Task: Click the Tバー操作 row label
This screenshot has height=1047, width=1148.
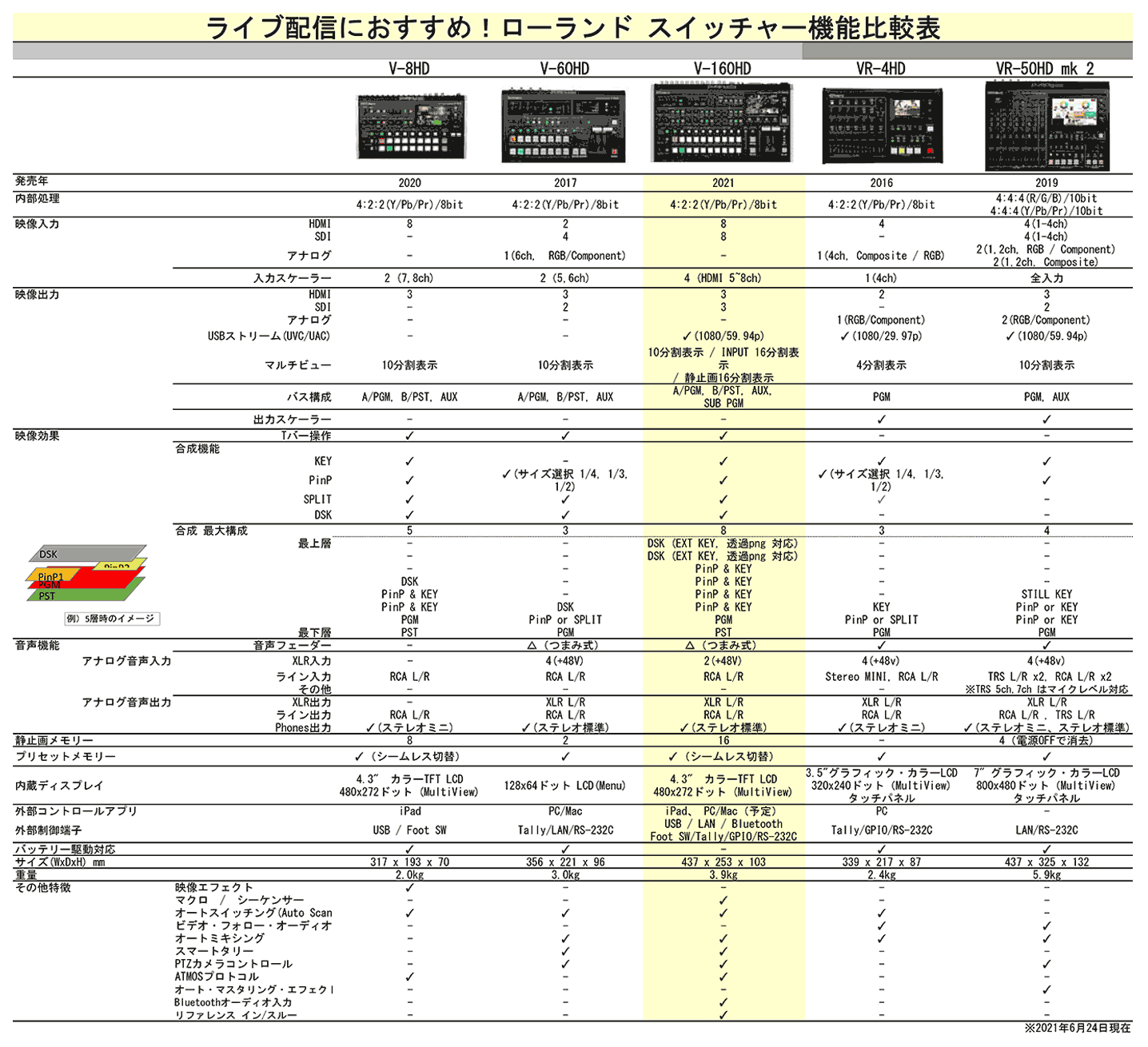Action: click(306, 436)
